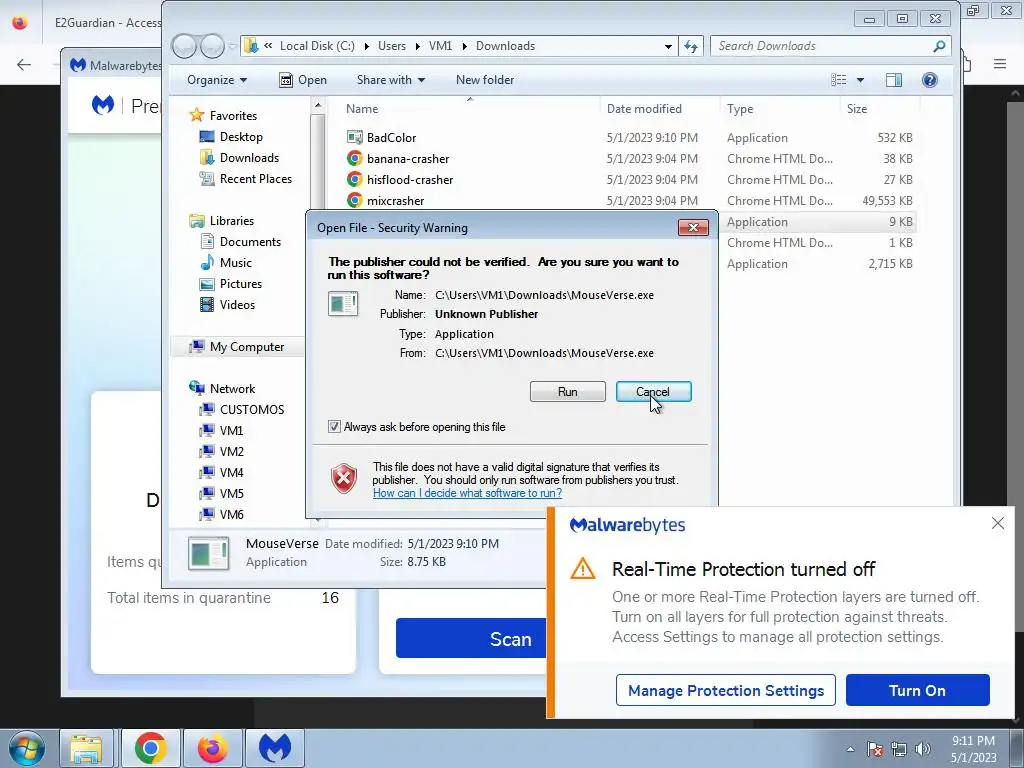Image resolution: width=1024 pixels, height=768 pixels.
Task: Open Malwarebytes from the taskbar
Action: pos(274,748)
